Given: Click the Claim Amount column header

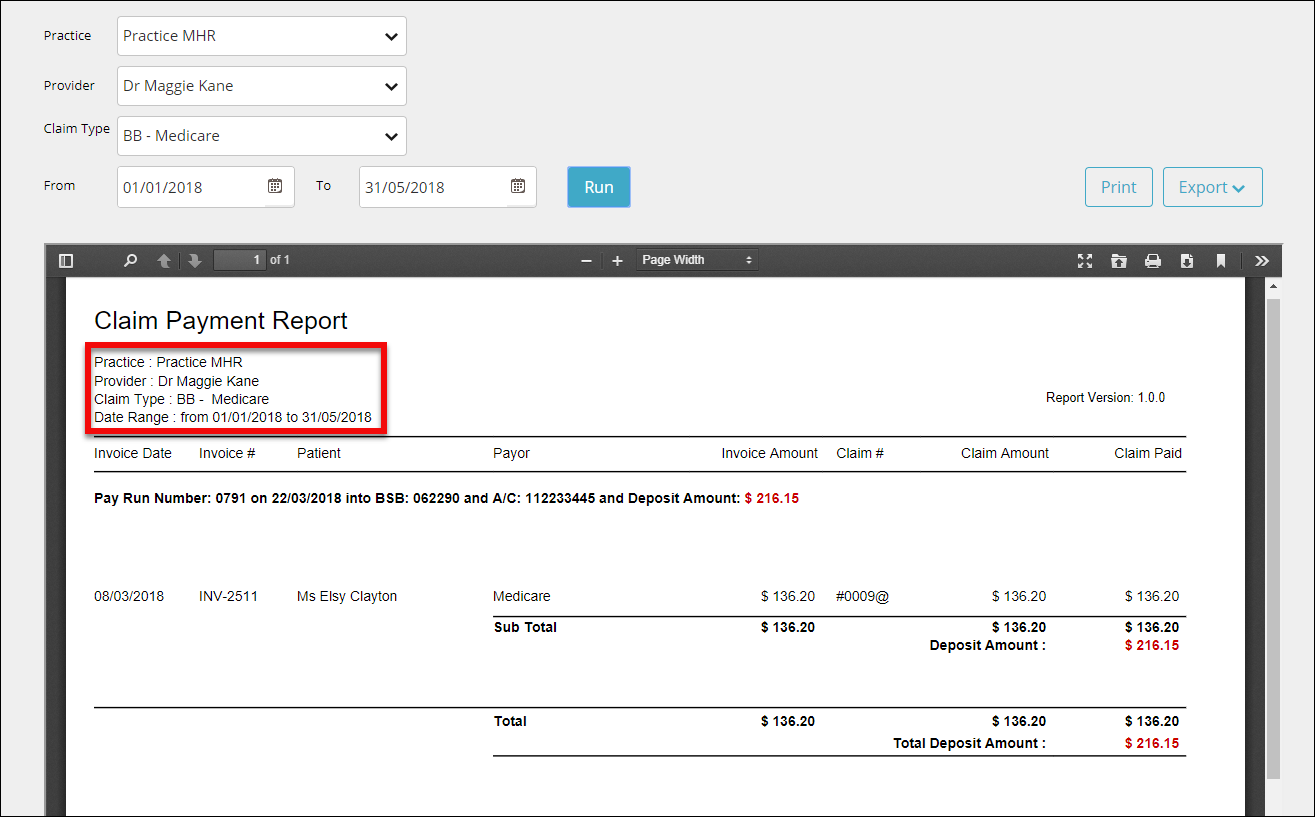Looking at the screenshot, I should pos(1005,453).
